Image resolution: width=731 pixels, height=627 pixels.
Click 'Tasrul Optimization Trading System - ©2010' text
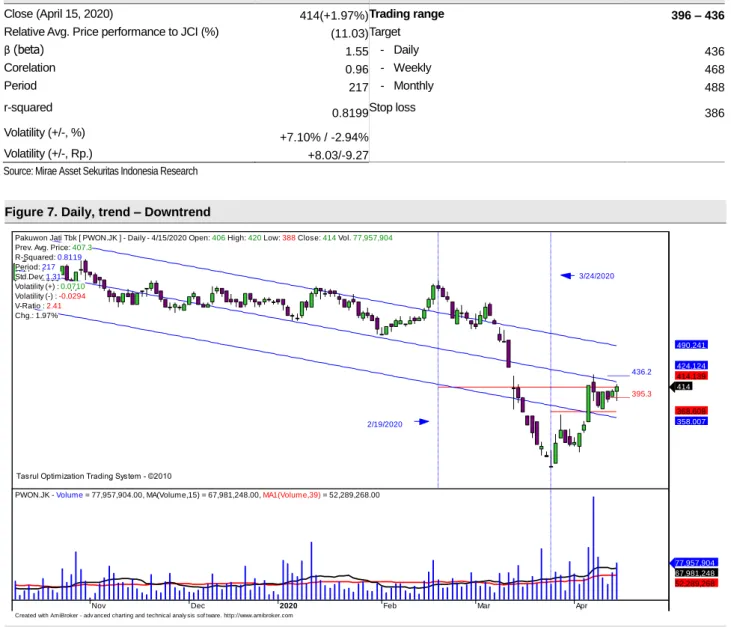pyautogui.click(x=94, y=476)
